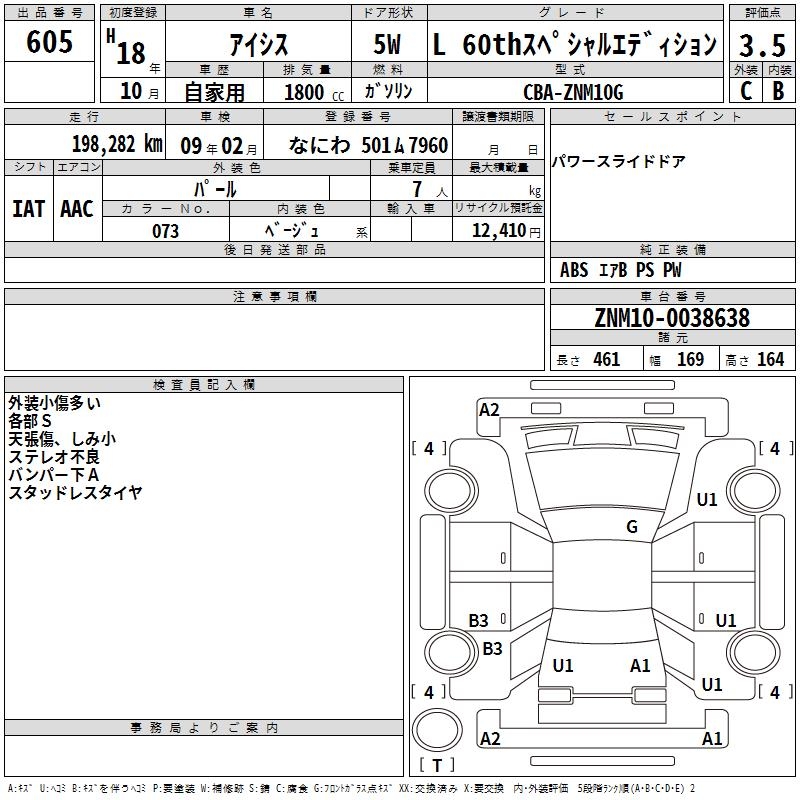Click the "譲渡書類期限" header
This screenshot has width=800, height=800.
(x=498, y=116)
